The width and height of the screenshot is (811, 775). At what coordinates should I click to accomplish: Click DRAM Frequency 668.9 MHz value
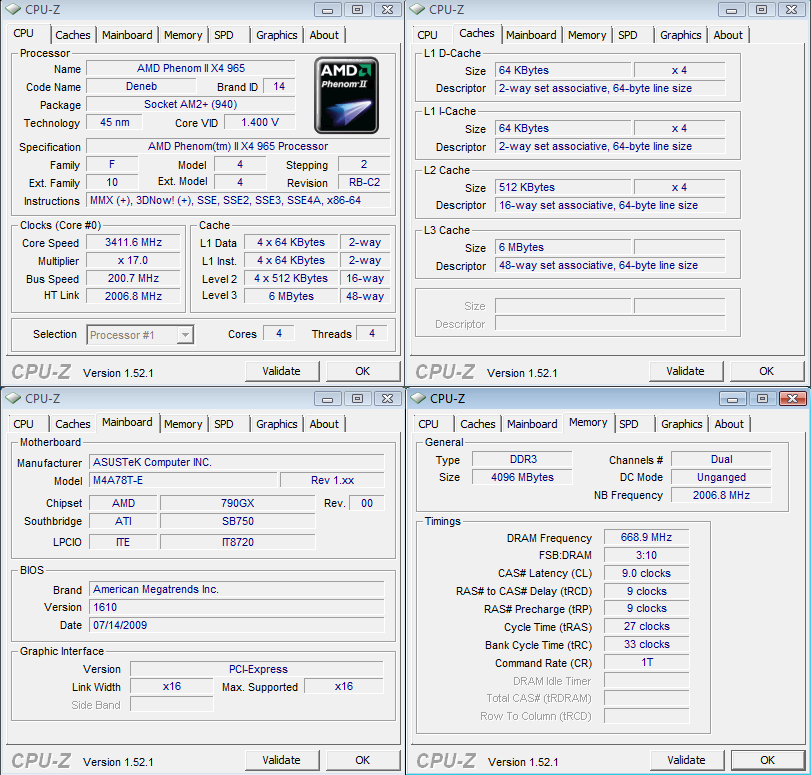pos(647,538)
